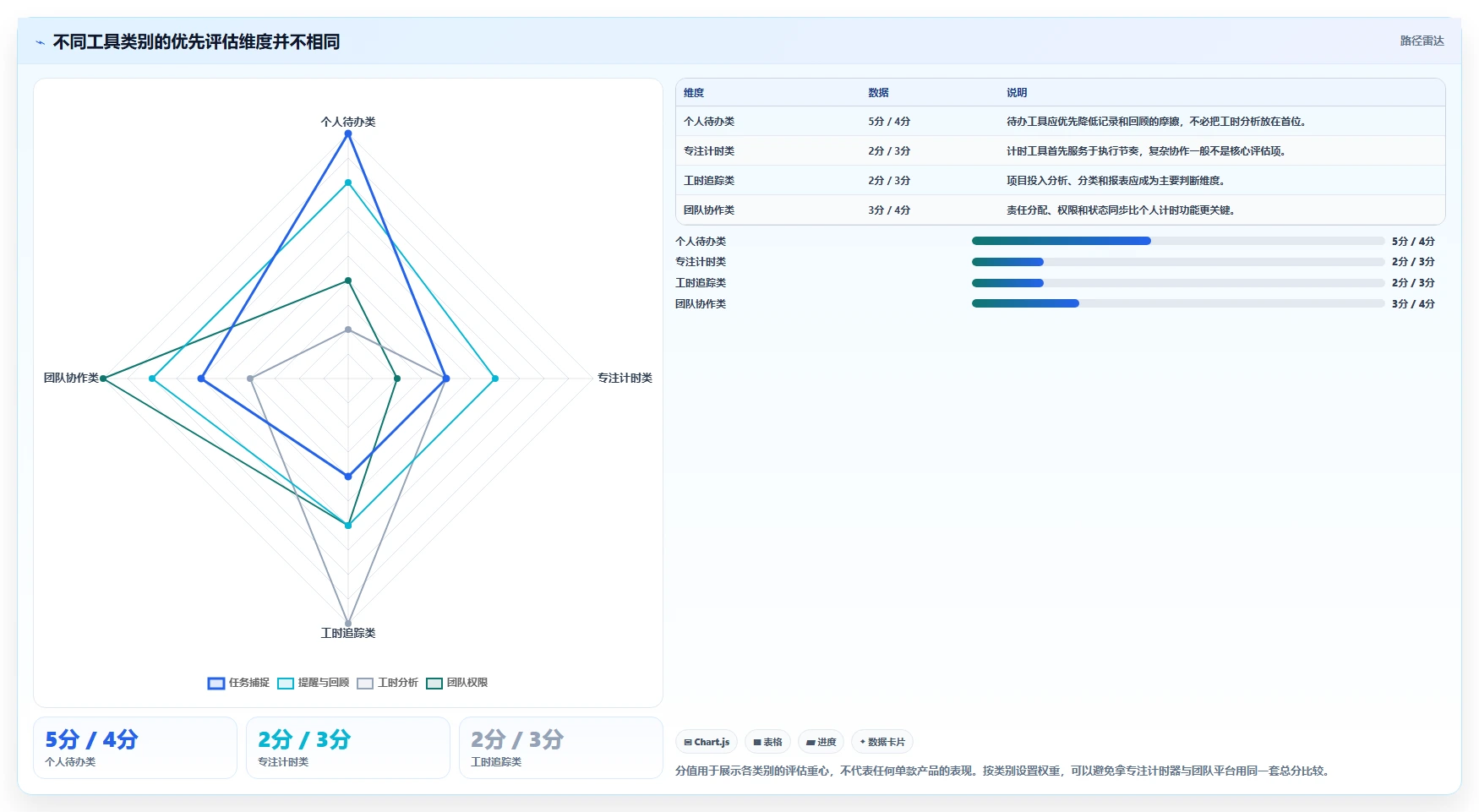Click the 团队协作类 radar axis label at chart left

click(x=71, y=378)
